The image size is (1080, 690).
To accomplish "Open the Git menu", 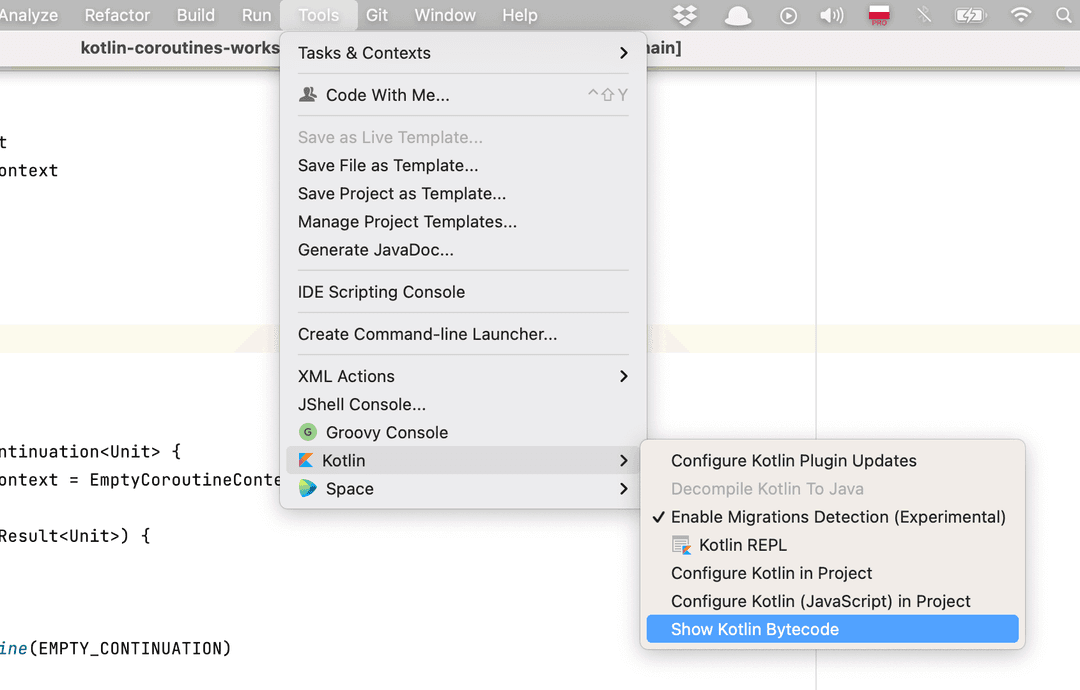I will coord(377,15).
